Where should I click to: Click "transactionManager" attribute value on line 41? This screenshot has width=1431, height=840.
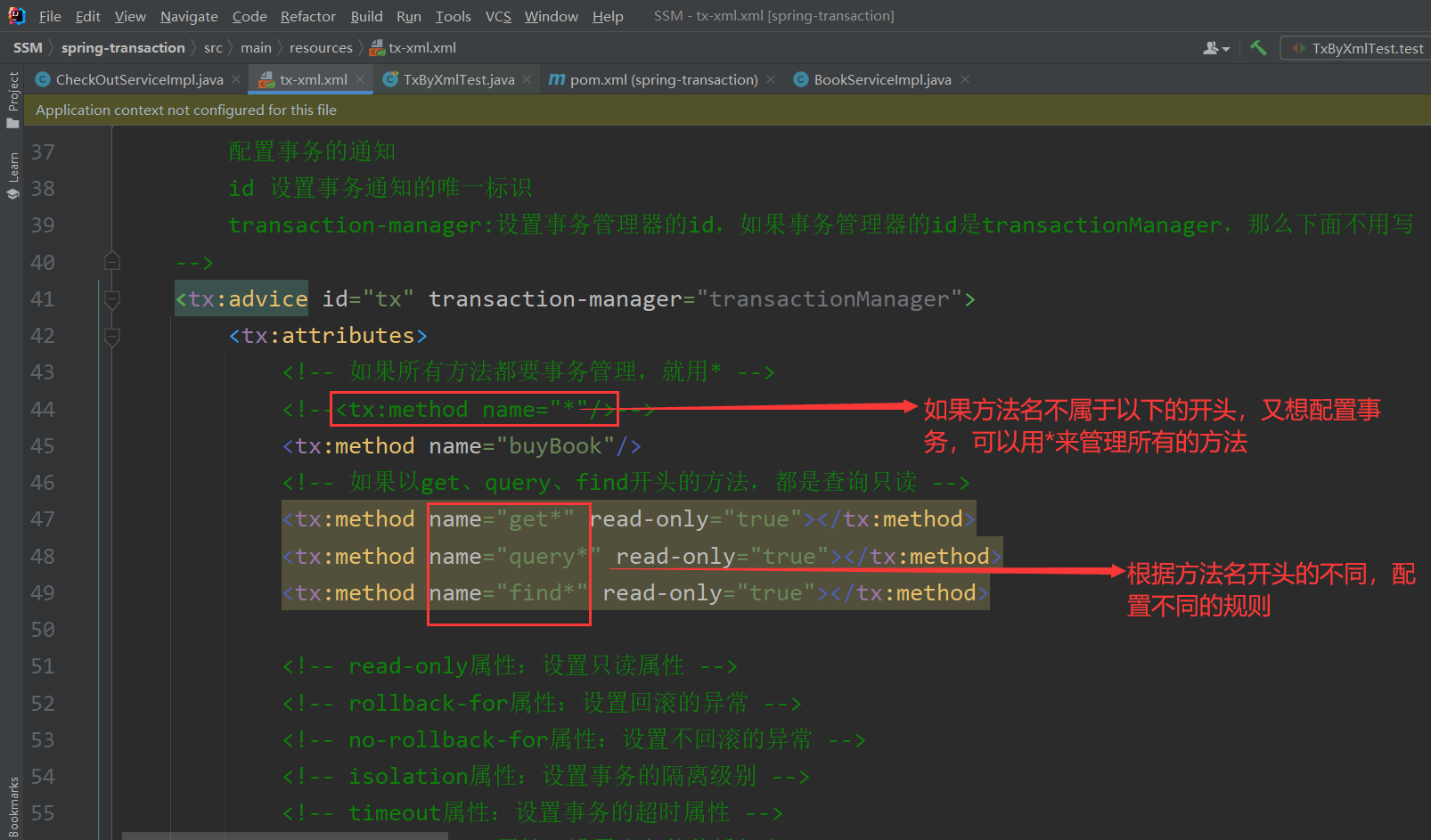coord(829,298)
